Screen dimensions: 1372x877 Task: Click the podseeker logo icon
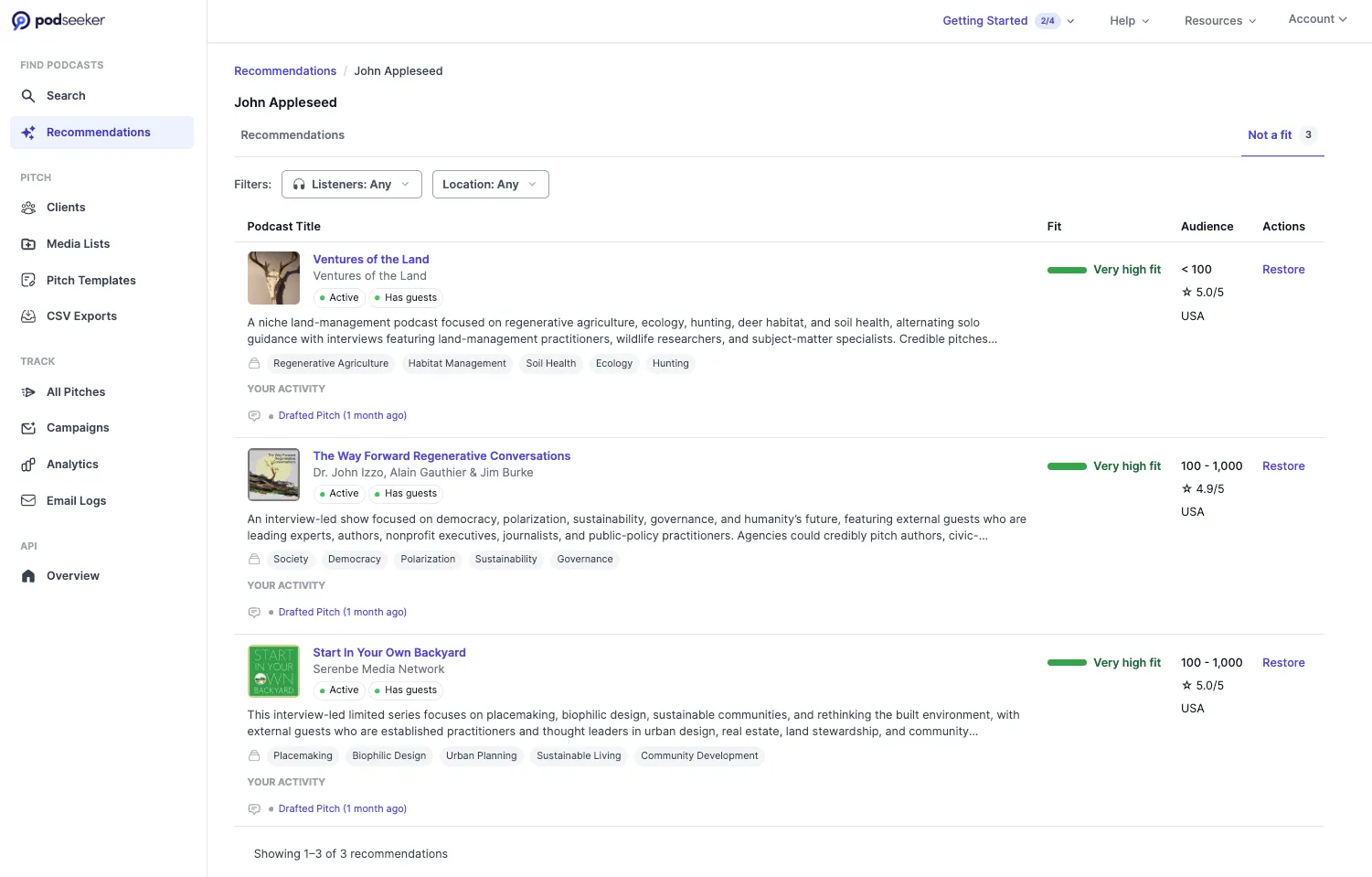(20, 21)
